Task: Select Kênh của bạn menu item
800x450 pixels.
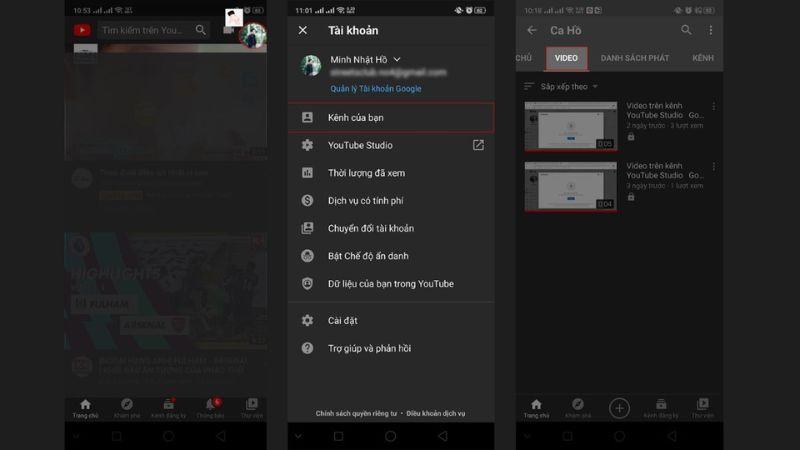Action: 356,117
